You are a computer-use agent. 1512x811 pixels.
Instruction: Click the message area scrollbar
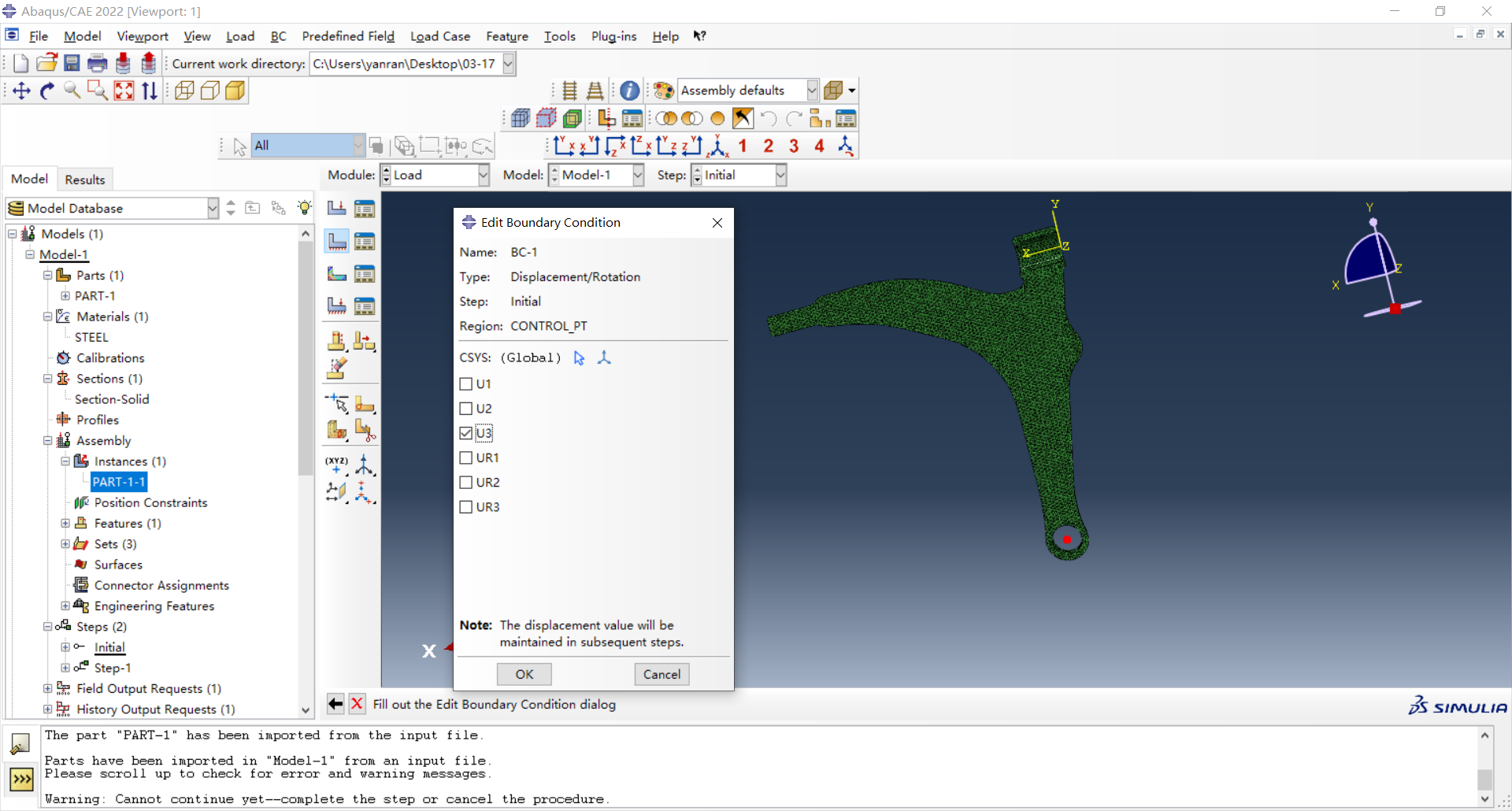1484,779
